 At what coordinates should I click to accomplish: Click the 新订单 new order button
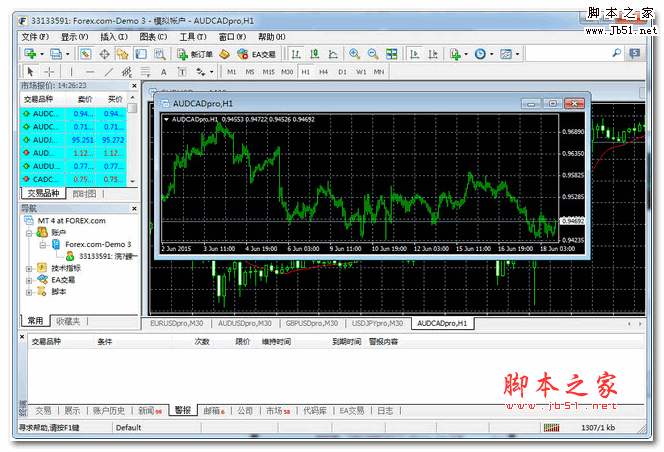tap(195, 54)
